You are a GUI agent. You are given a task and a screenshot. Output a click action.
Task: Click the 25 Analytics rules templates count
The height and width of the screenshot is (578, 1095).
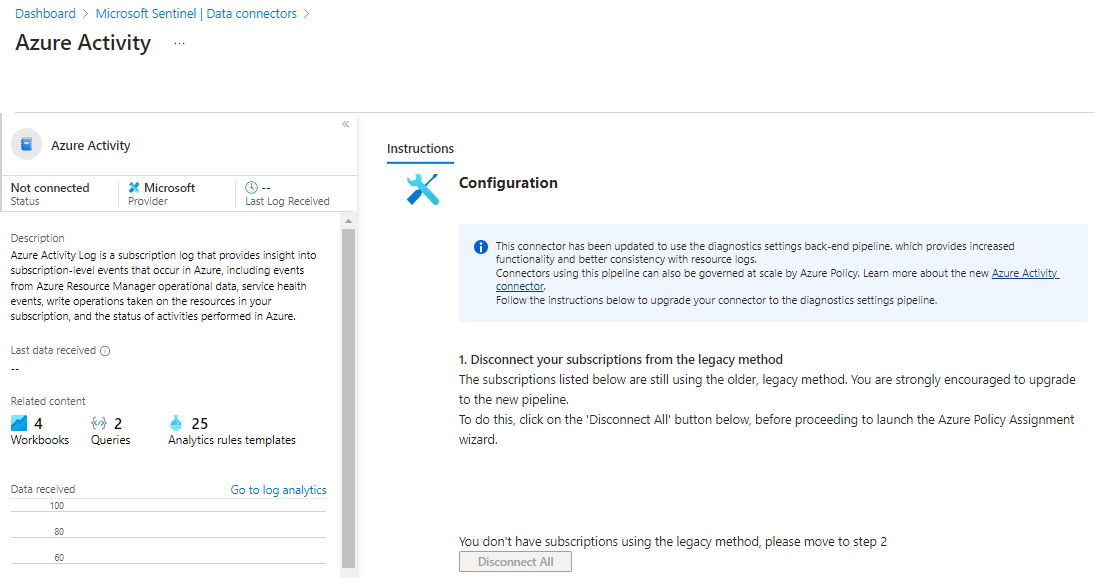[x=199, y=424]
